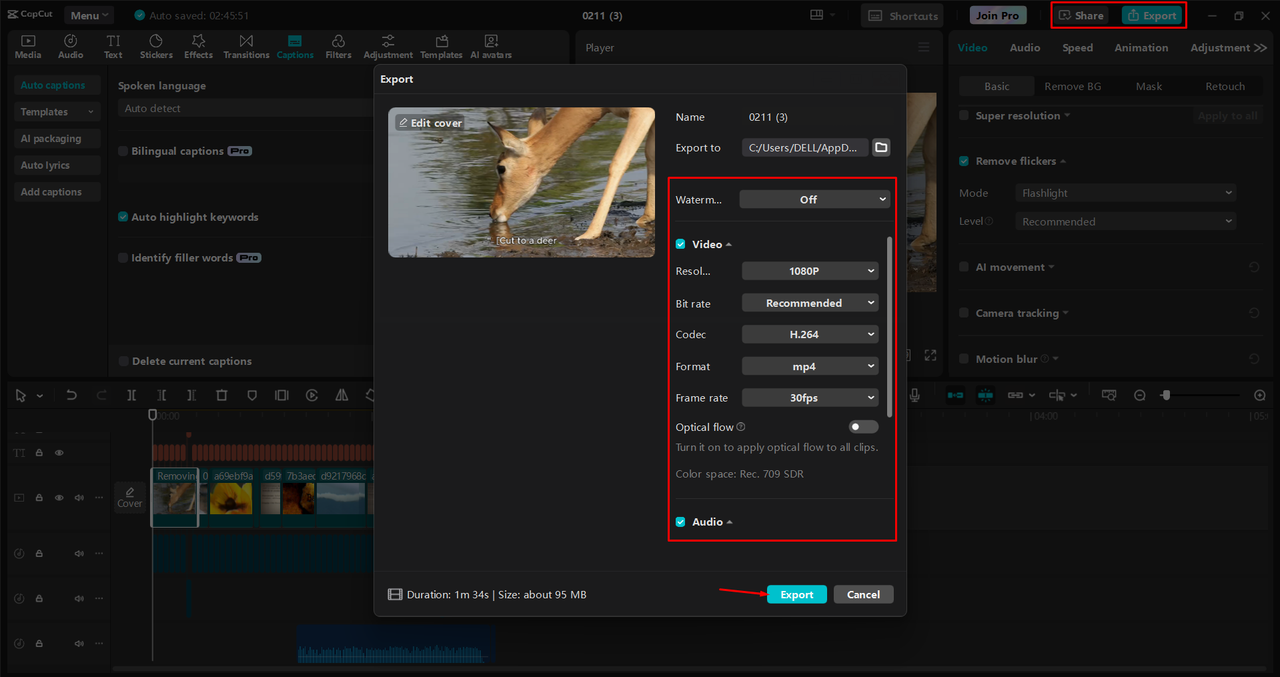Viewport: 1280px width, 677px height.
Task: Switch to the Animation properties tab
Action: pos(1141,48)
